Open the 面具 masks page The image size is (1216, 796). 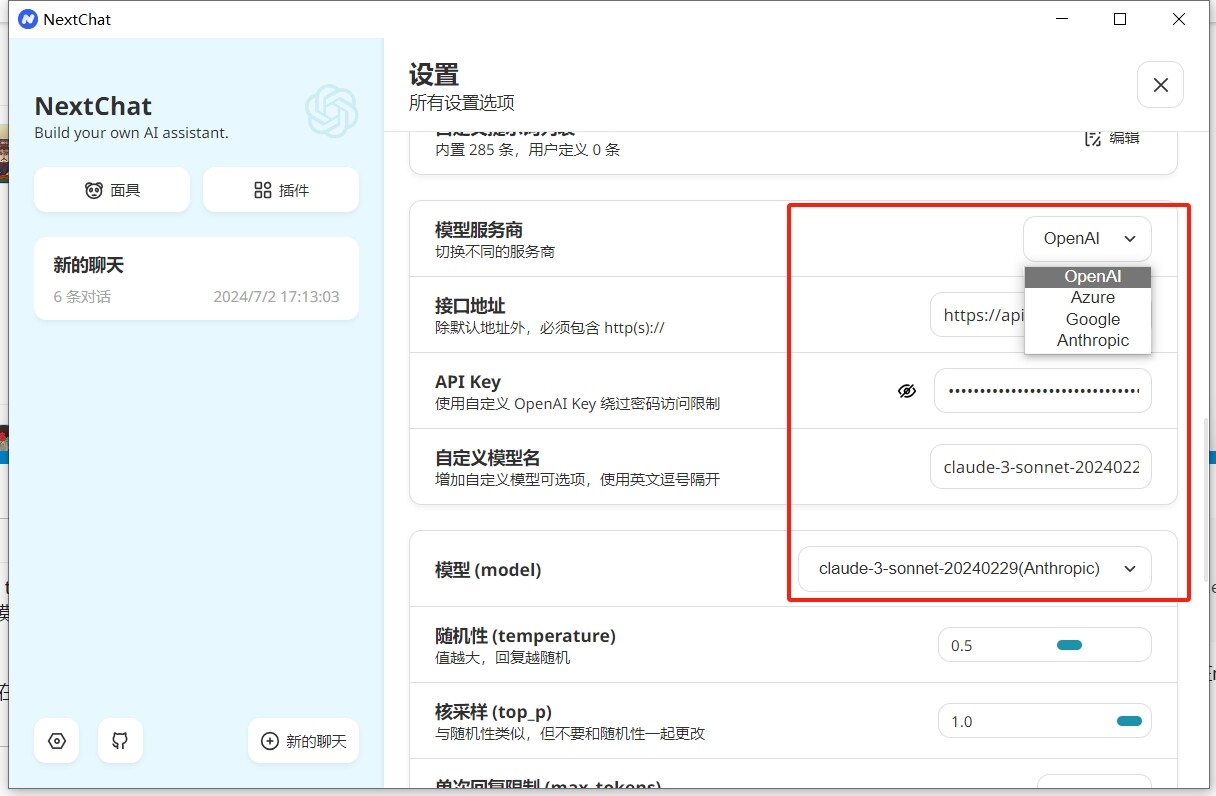[x=112, y=190]
